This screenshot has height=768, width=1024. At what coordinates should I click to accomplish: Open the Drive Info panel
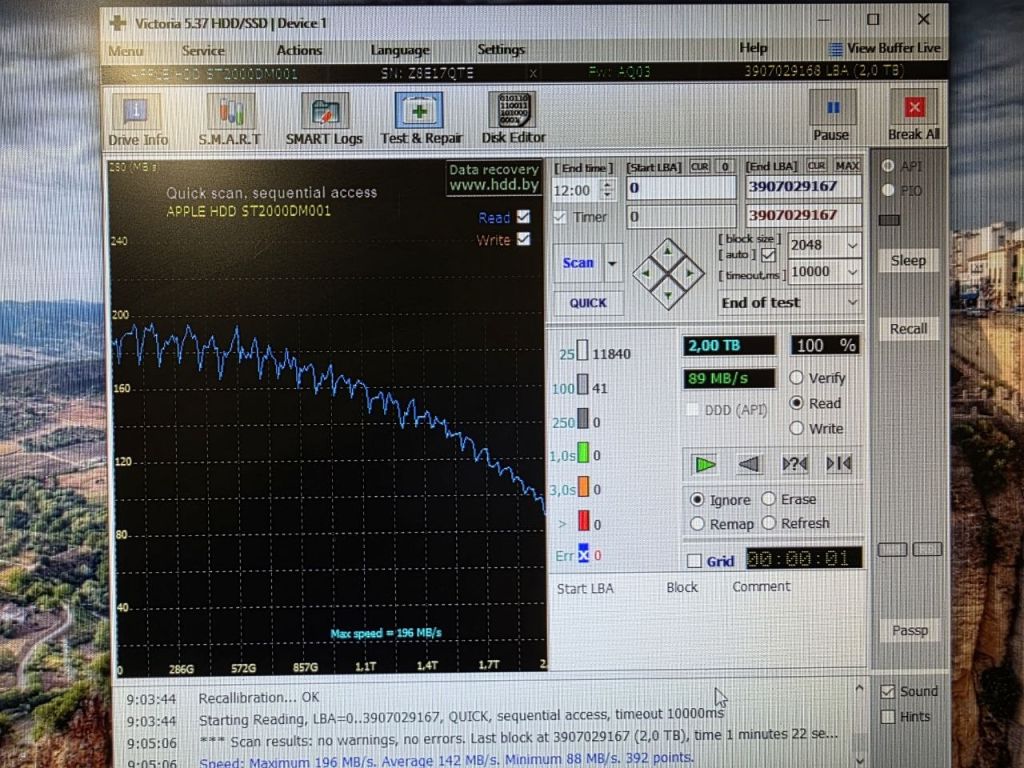click(136, 120)
